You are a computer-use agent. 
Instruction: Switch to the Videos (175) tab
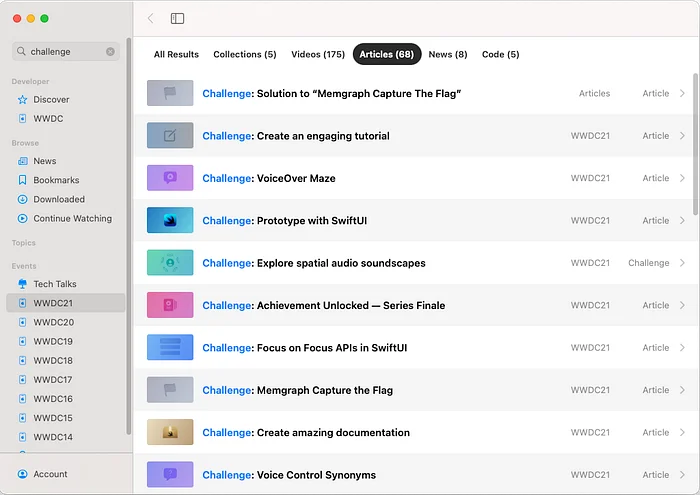(318, 54)
